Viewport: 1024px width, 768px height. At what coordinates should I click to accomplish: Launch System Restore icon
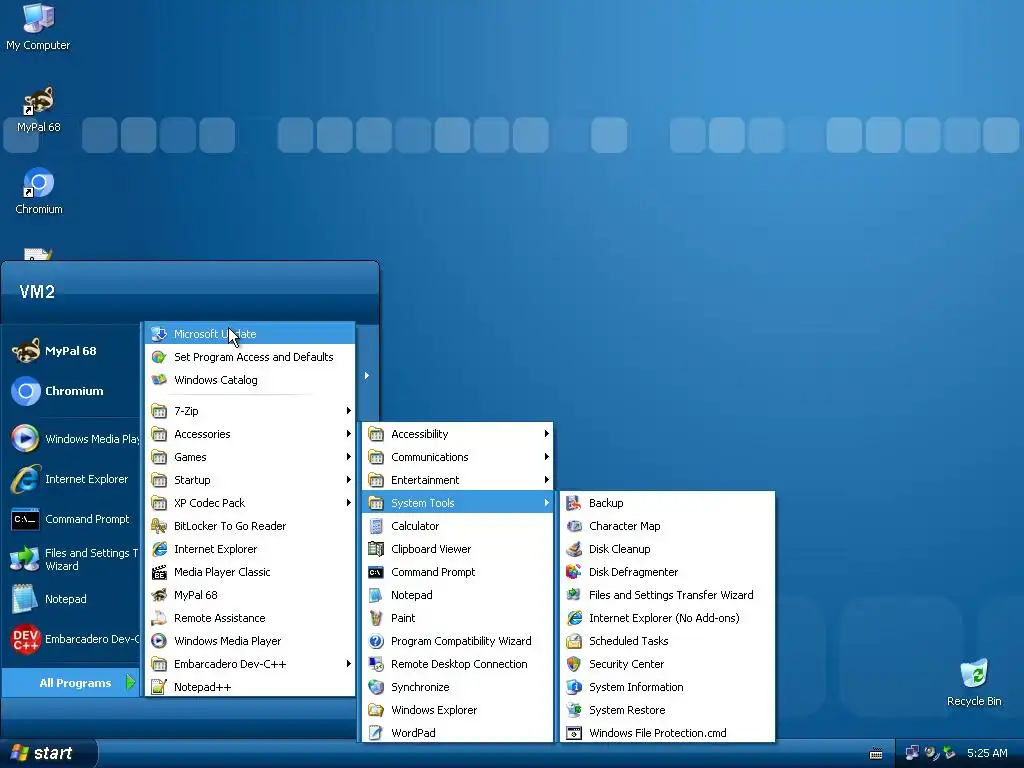coord(573,710)
